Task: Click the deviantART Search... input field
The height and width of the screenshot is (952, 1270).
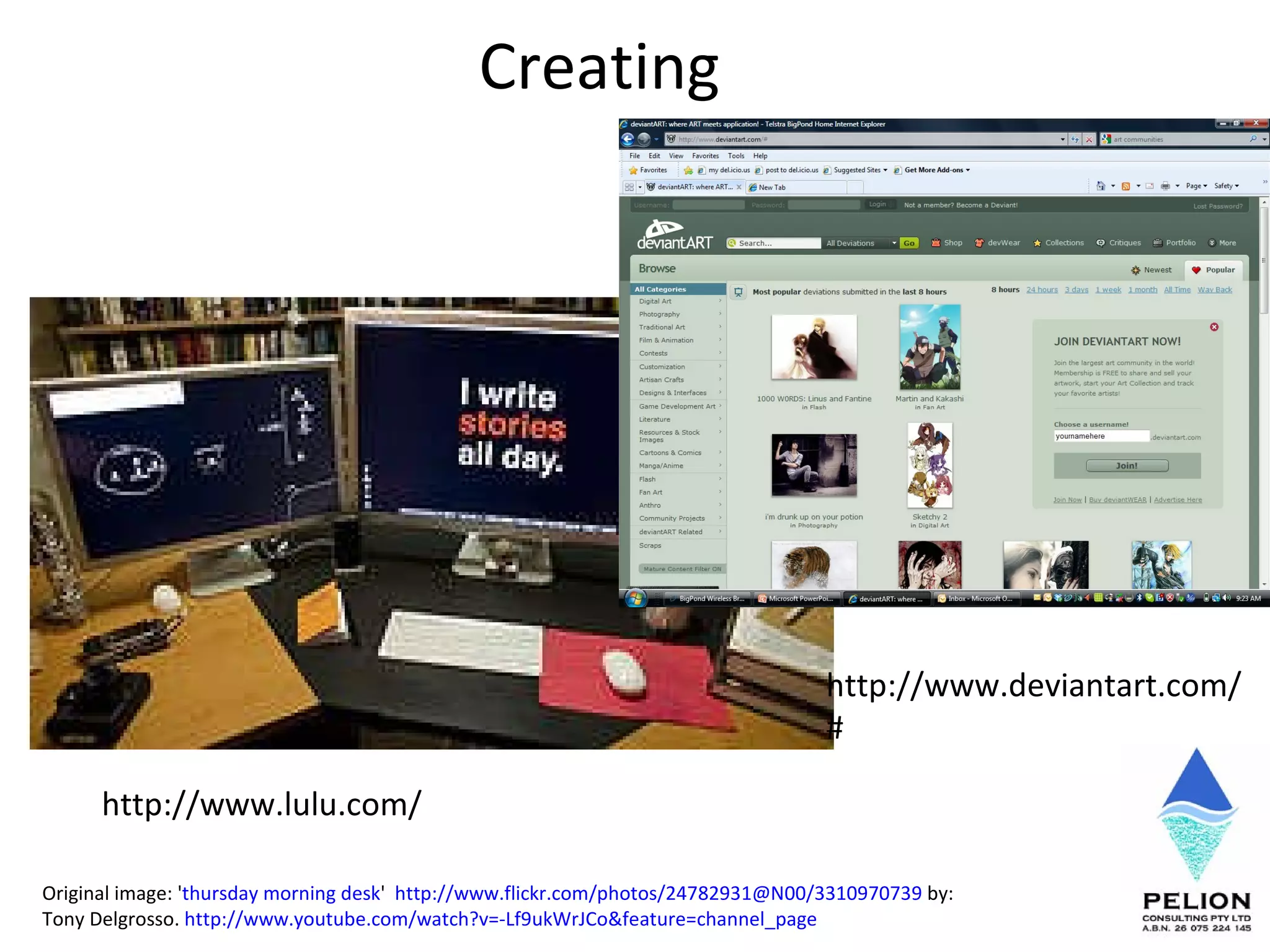Action: 774,244
